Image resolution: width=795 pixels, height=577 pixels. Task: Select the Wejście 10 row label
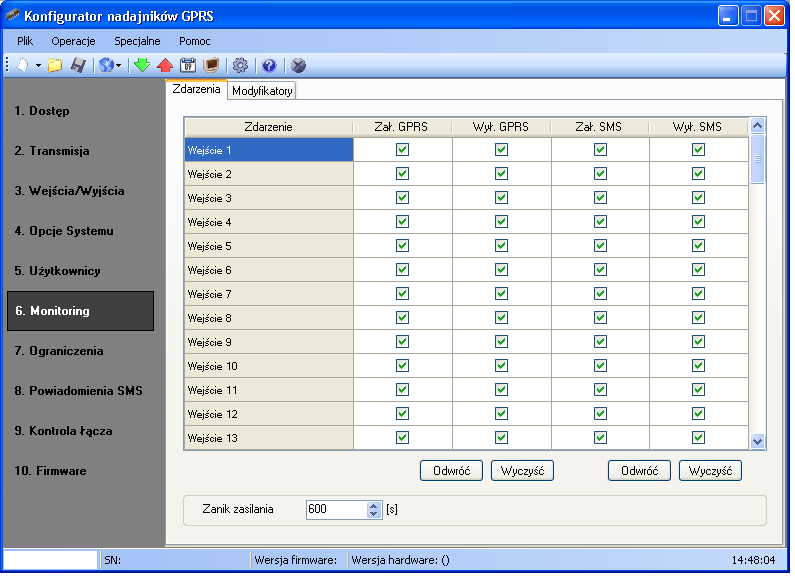coord(269,366)
